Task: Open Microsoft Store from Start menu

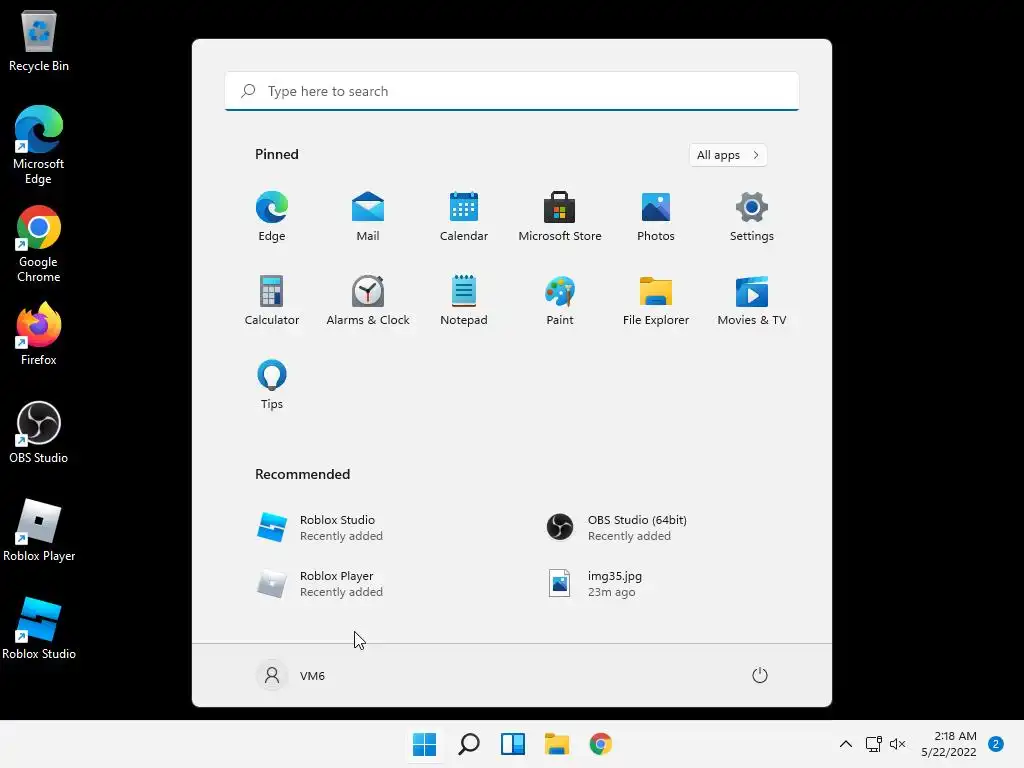Action: pyautogui.click(x=560, y=217)
